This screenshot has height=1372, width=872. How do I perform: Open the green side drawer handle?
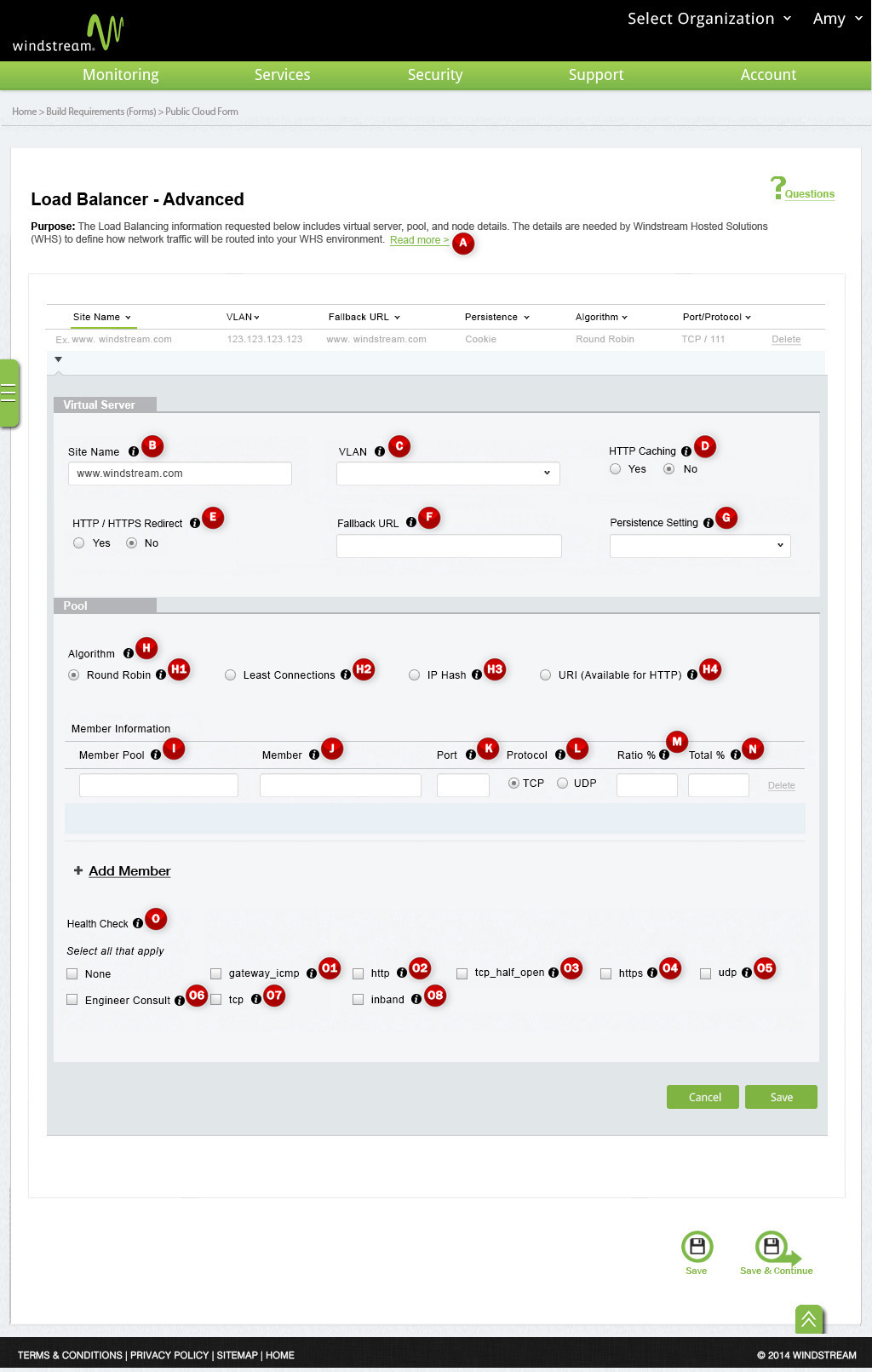click(9, 393)
